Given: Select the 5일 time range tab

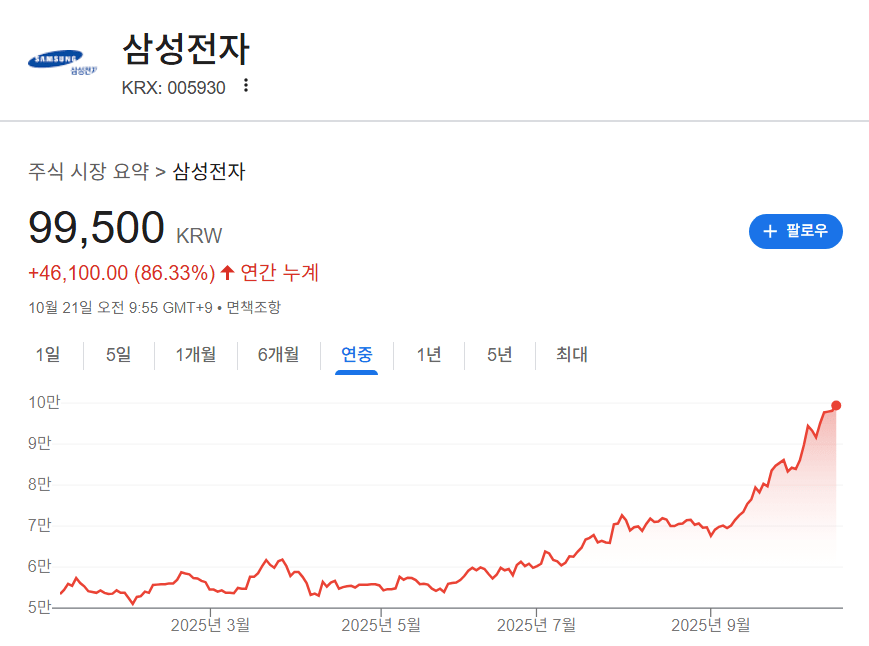Looking at the screenshot, I should [x=118, y=354].
